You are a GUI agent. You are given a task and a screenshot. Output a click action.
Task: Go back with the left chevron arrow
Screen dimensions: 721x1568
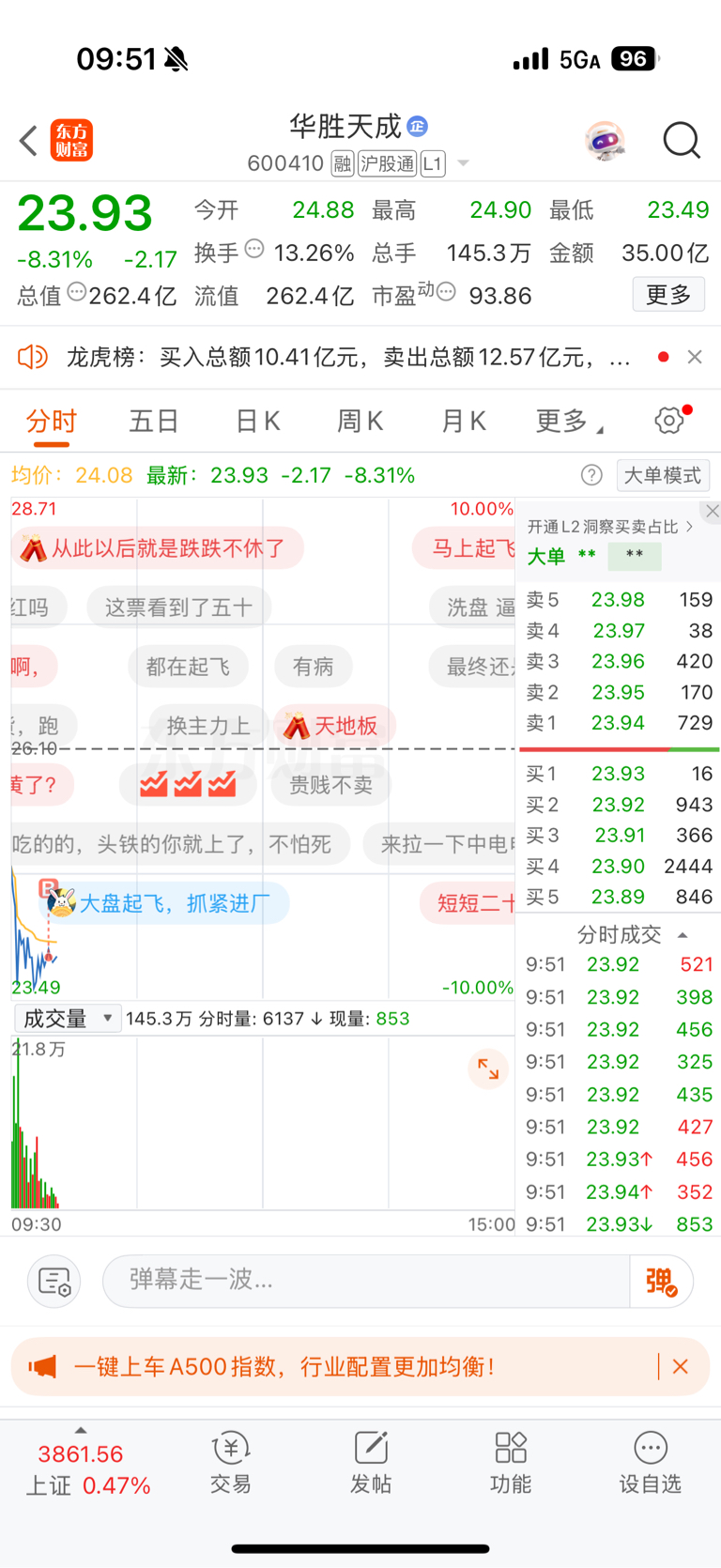[x=28, y=141]
